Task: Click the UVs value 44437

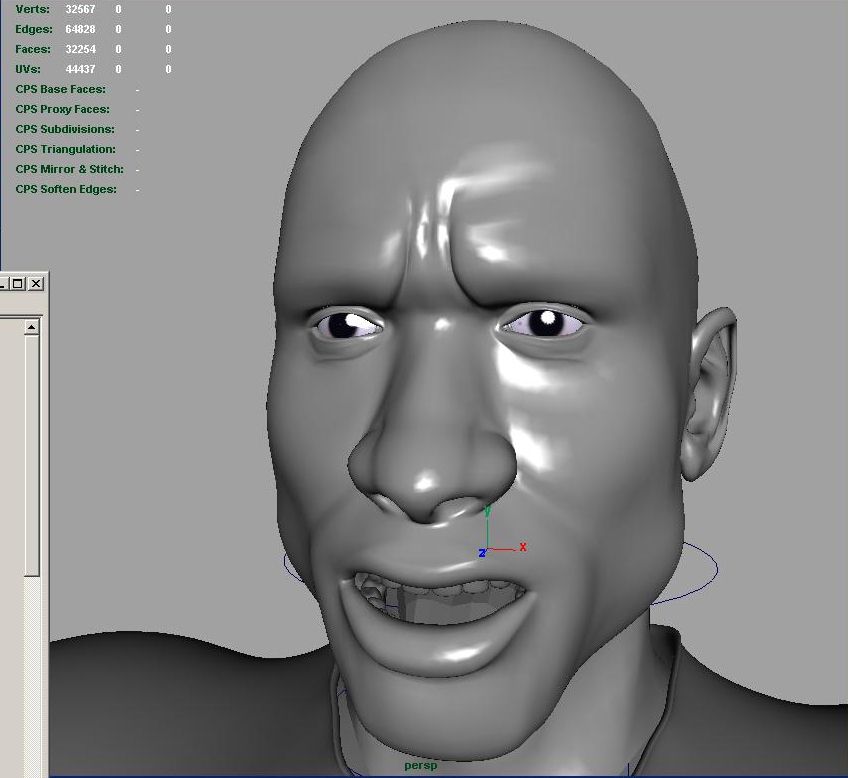Action: pyautogui.click(x=80, y=69)
